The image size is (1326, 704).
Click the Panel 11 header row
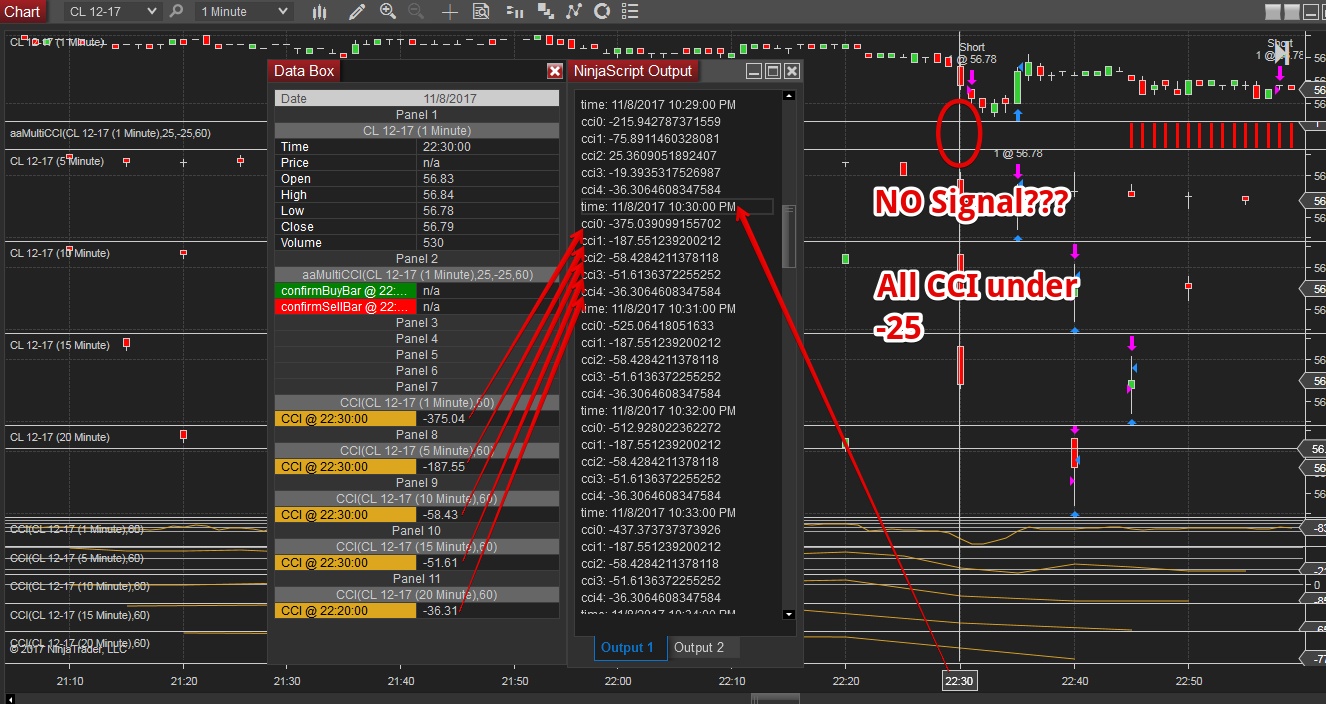(417, 578)
